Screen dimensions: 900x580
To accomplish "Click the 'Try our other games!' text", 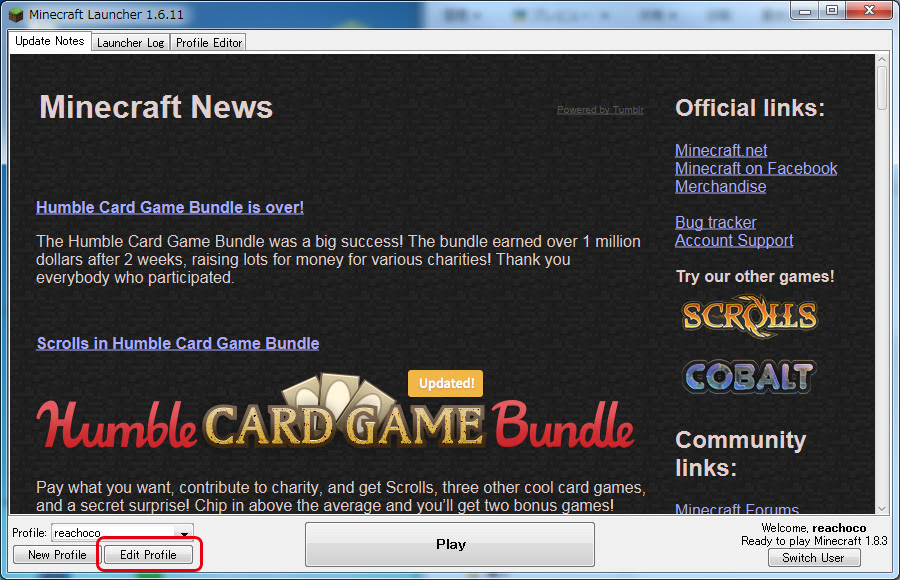I will 755,276.
